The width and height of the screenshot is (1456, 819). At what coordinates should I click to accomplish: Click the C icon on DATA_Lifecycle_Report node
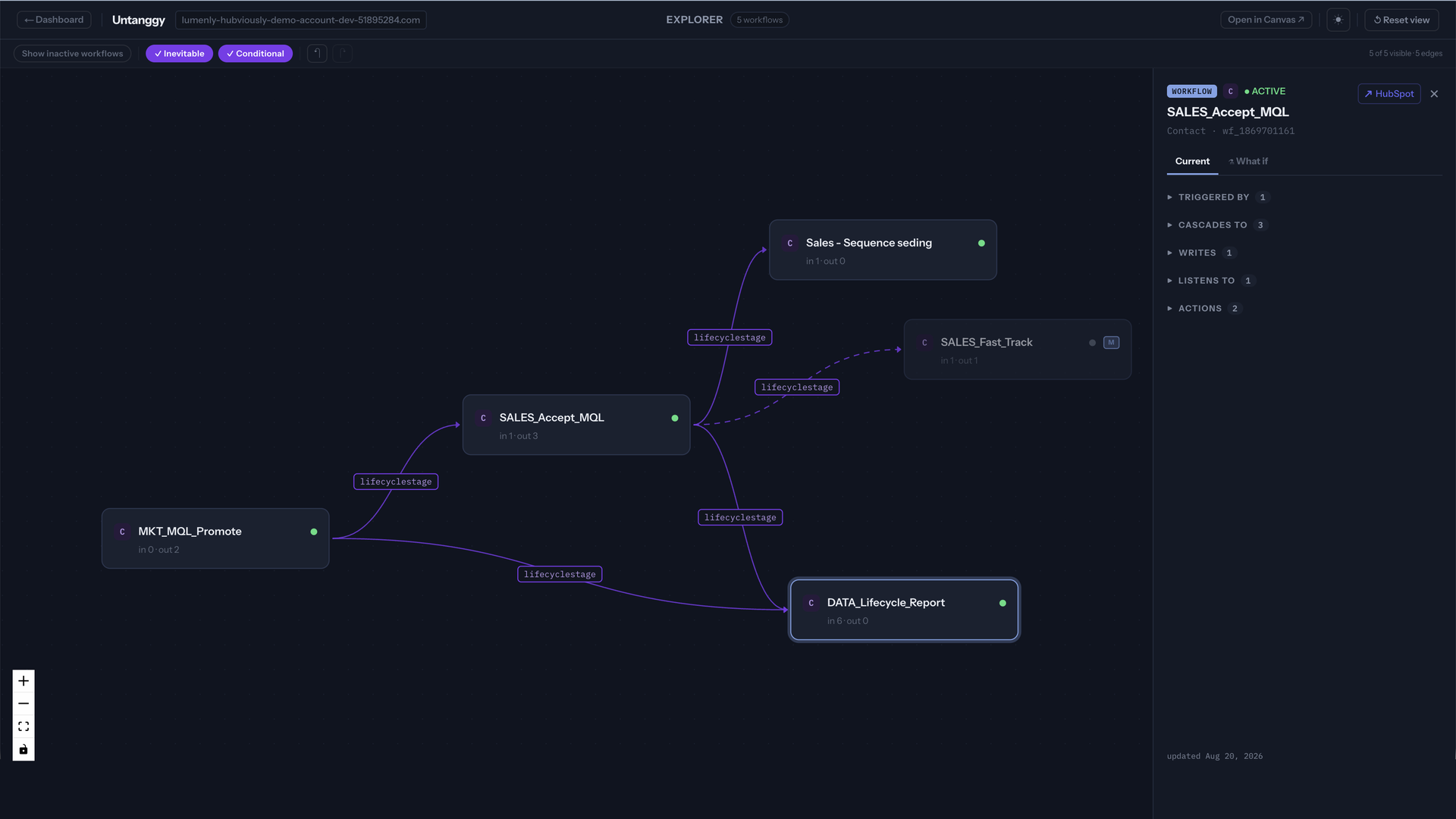(x=811, y=603)
